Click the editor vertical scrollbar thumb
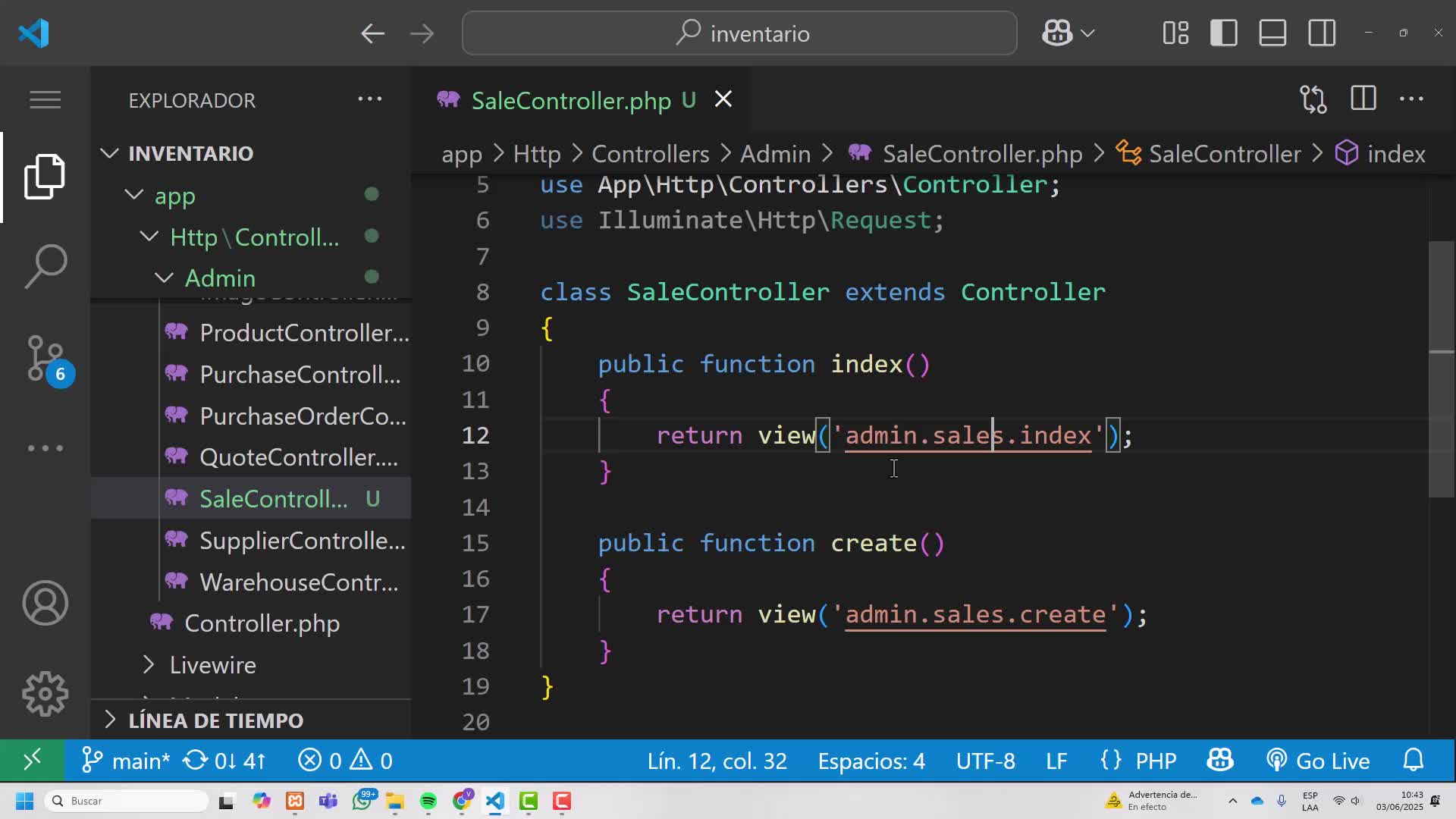Viewport: 1456px width, 819px height. pyautogui.click(x=1442, y=369)
